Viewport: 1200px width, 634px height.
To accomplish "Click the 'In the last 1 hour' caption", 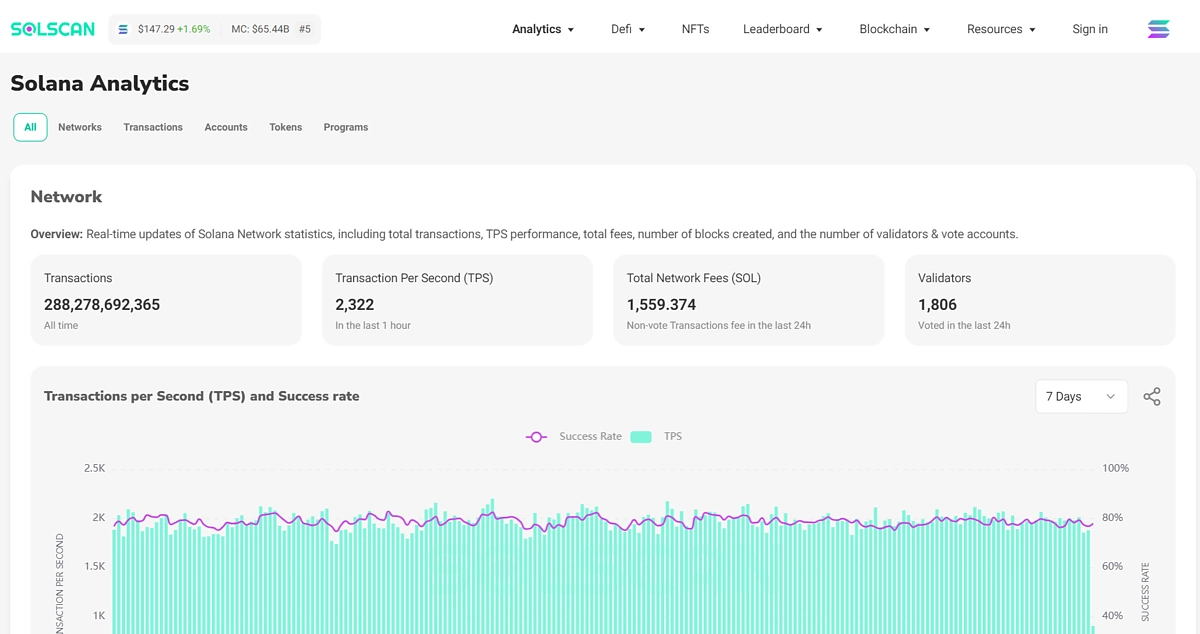I will (x=373, y=326).
